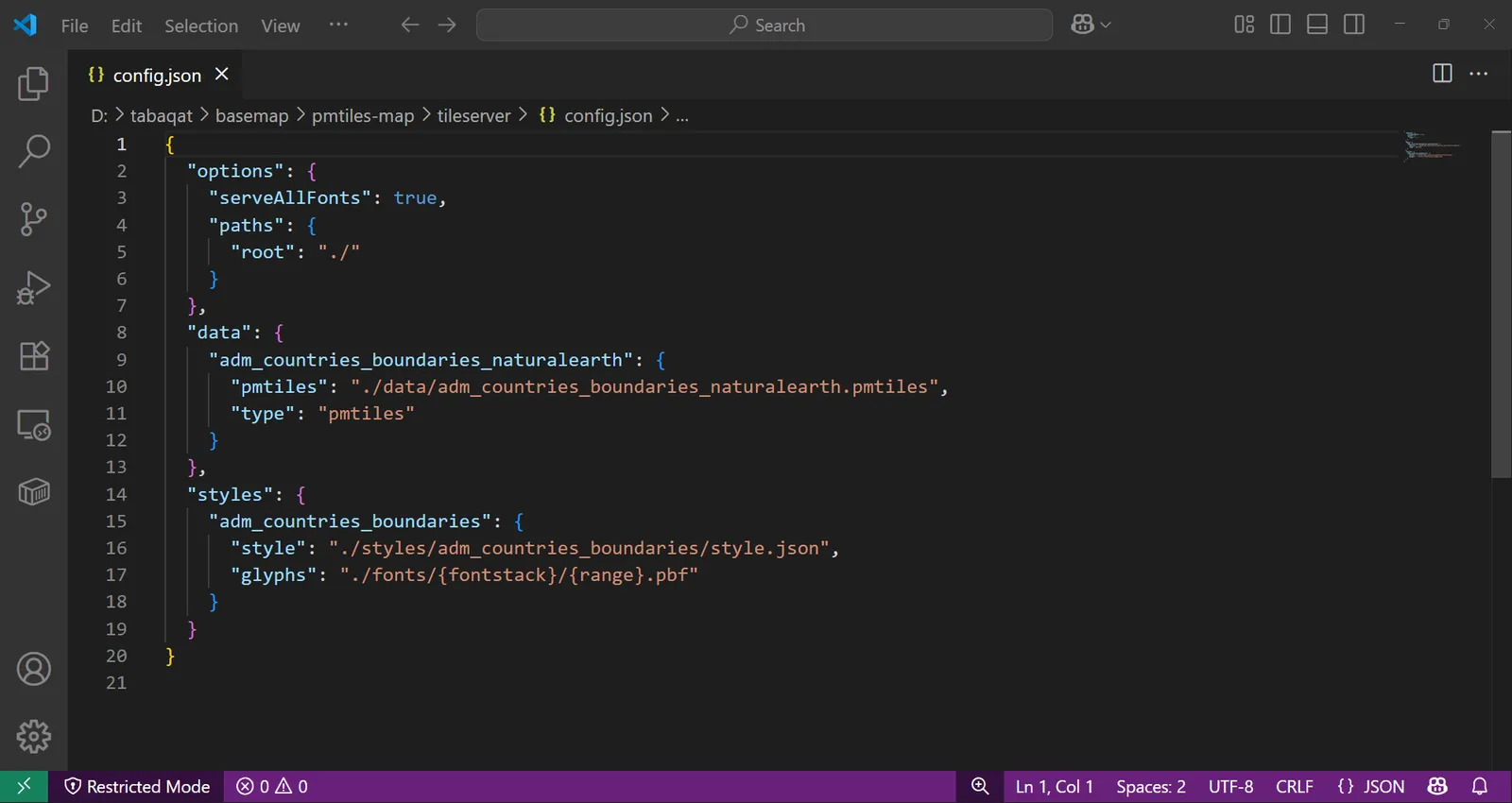Select the basemap breadcrumb folder
Image resolution: width=1512 pixels, height=803 pixels.
pyautogui.click(x=252, y=115)
